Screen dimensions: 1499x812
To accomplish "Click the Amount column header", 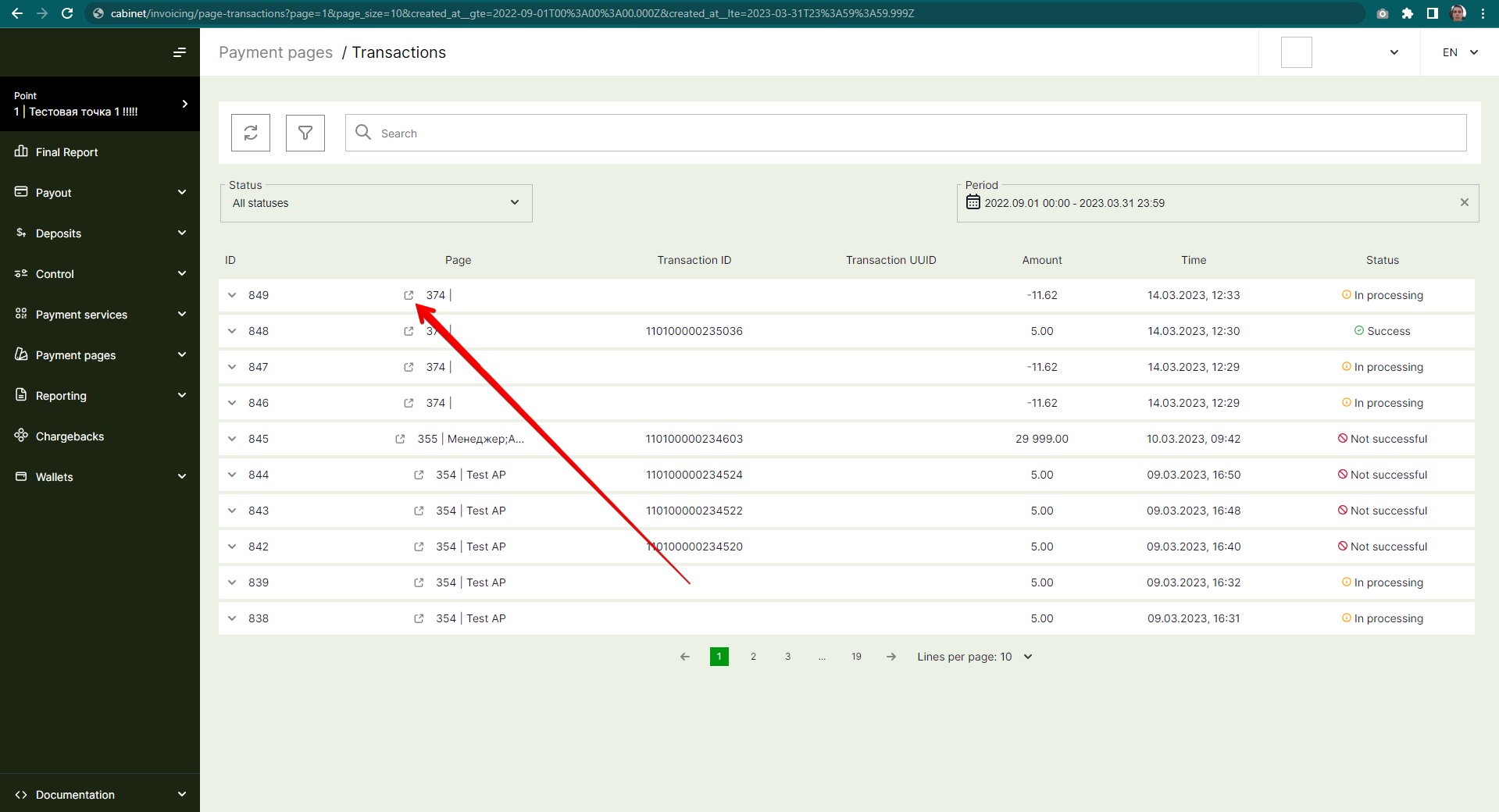I will (x=1042, y=260).
